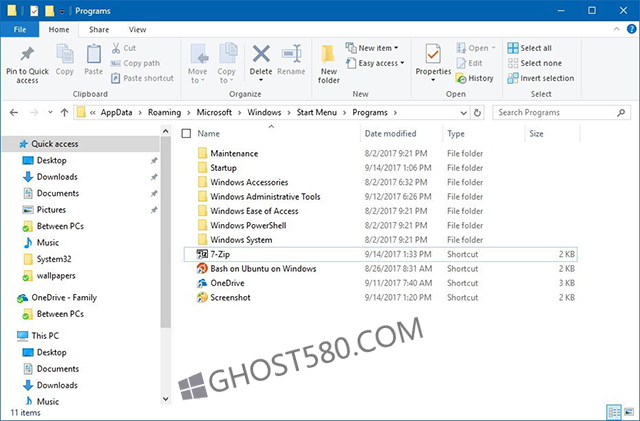Select the 7-Zip shortcut
The image size is (640, 421).
click(x=380, y=254)
